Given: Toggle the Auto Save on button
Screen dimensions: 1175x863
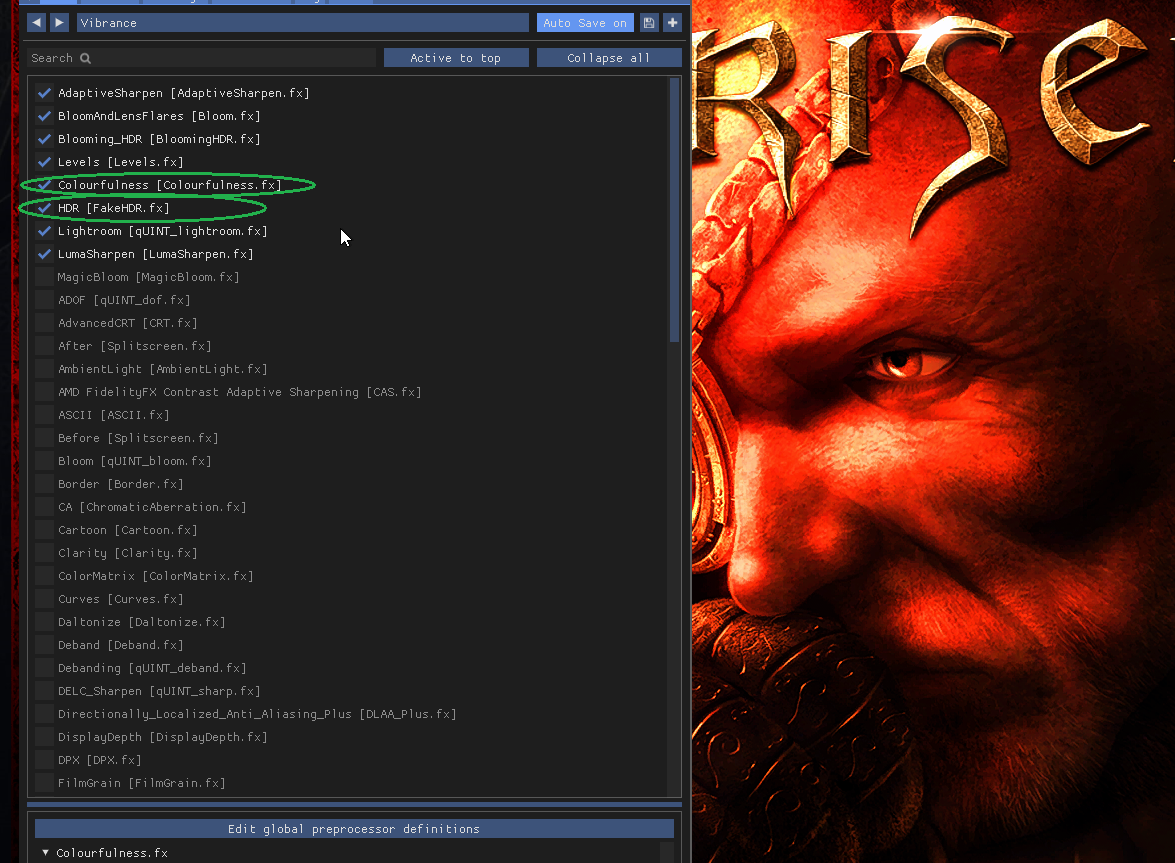Looking at the screenshot, I should pos(585,22).
